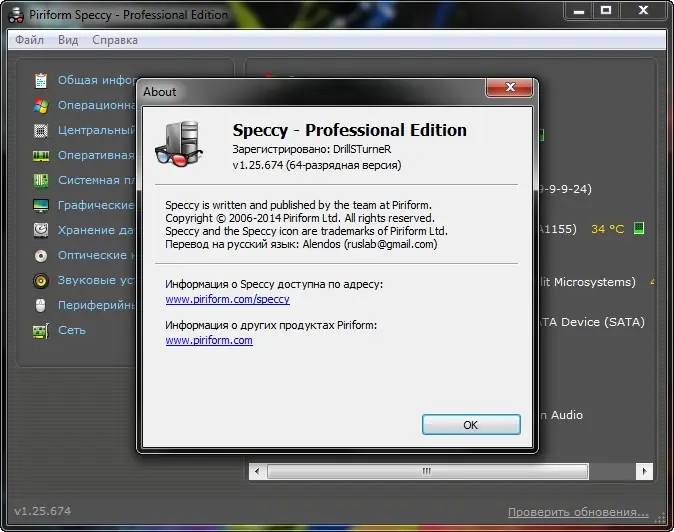The image size is (674, 532).
Task: Click the Speccy logo in About dialog
Action: (x=179, y=144)
